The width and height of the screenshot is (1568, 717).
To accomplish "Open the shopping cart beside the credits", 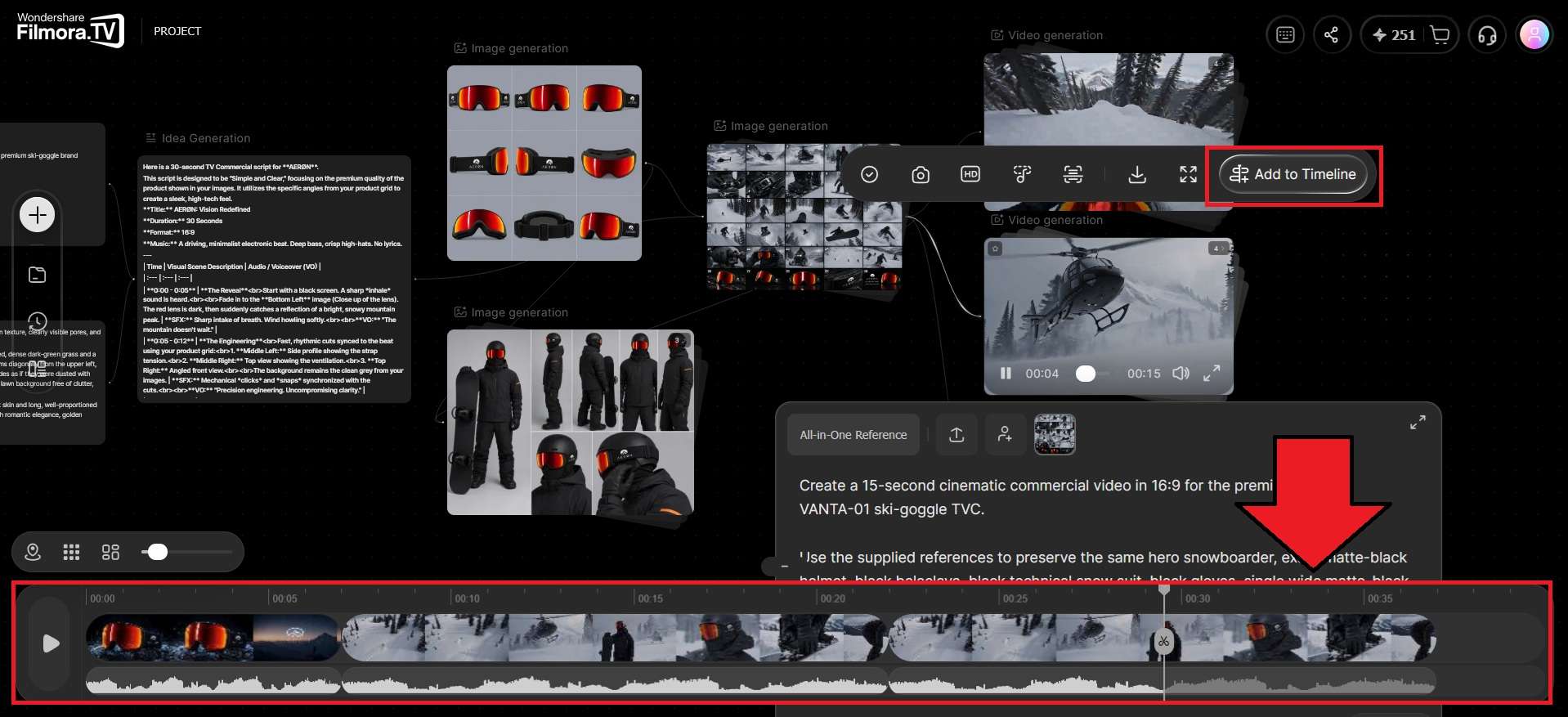I will click(x=1440, y=35).
